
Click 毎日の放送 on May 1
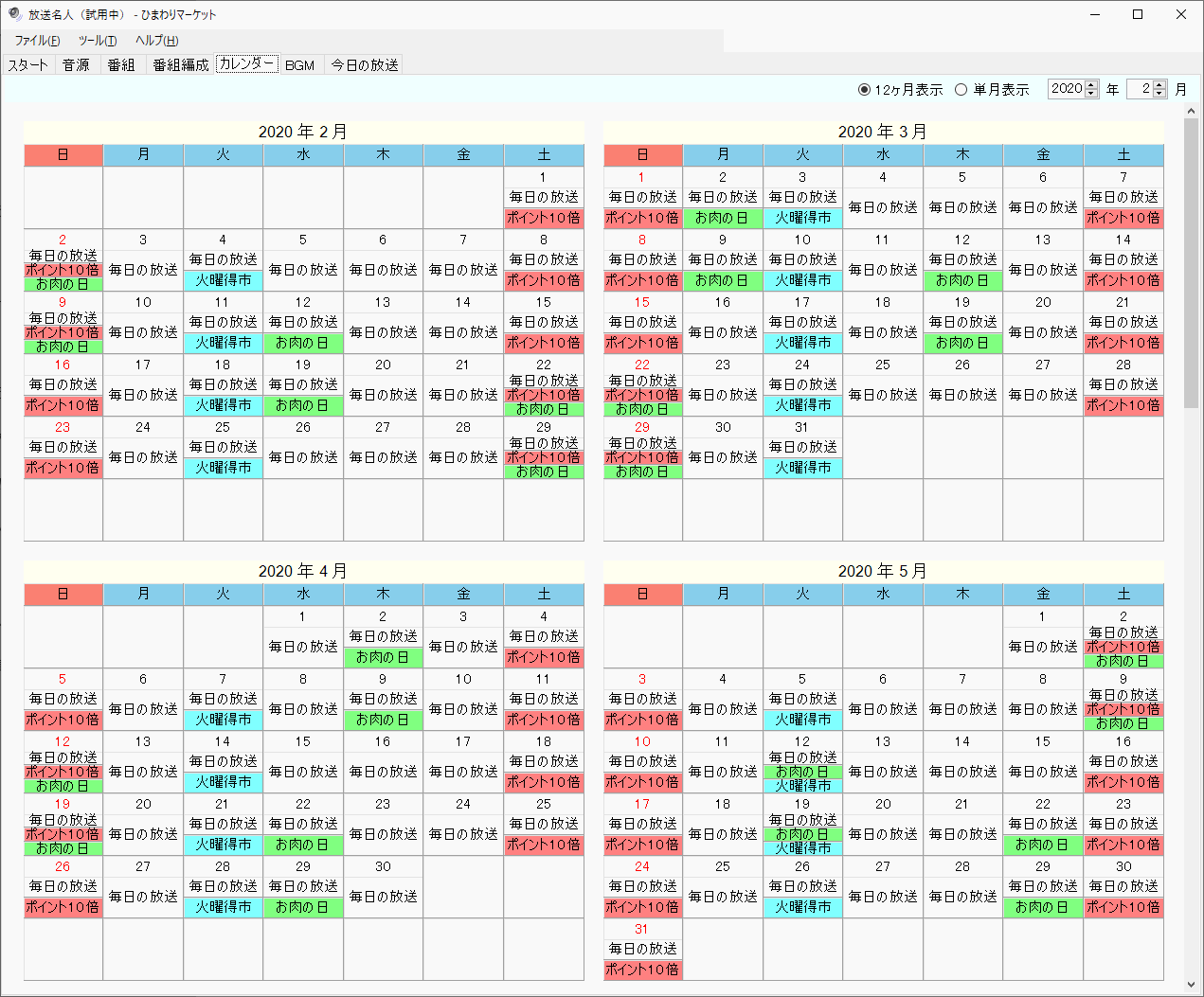coord(1042,647)
